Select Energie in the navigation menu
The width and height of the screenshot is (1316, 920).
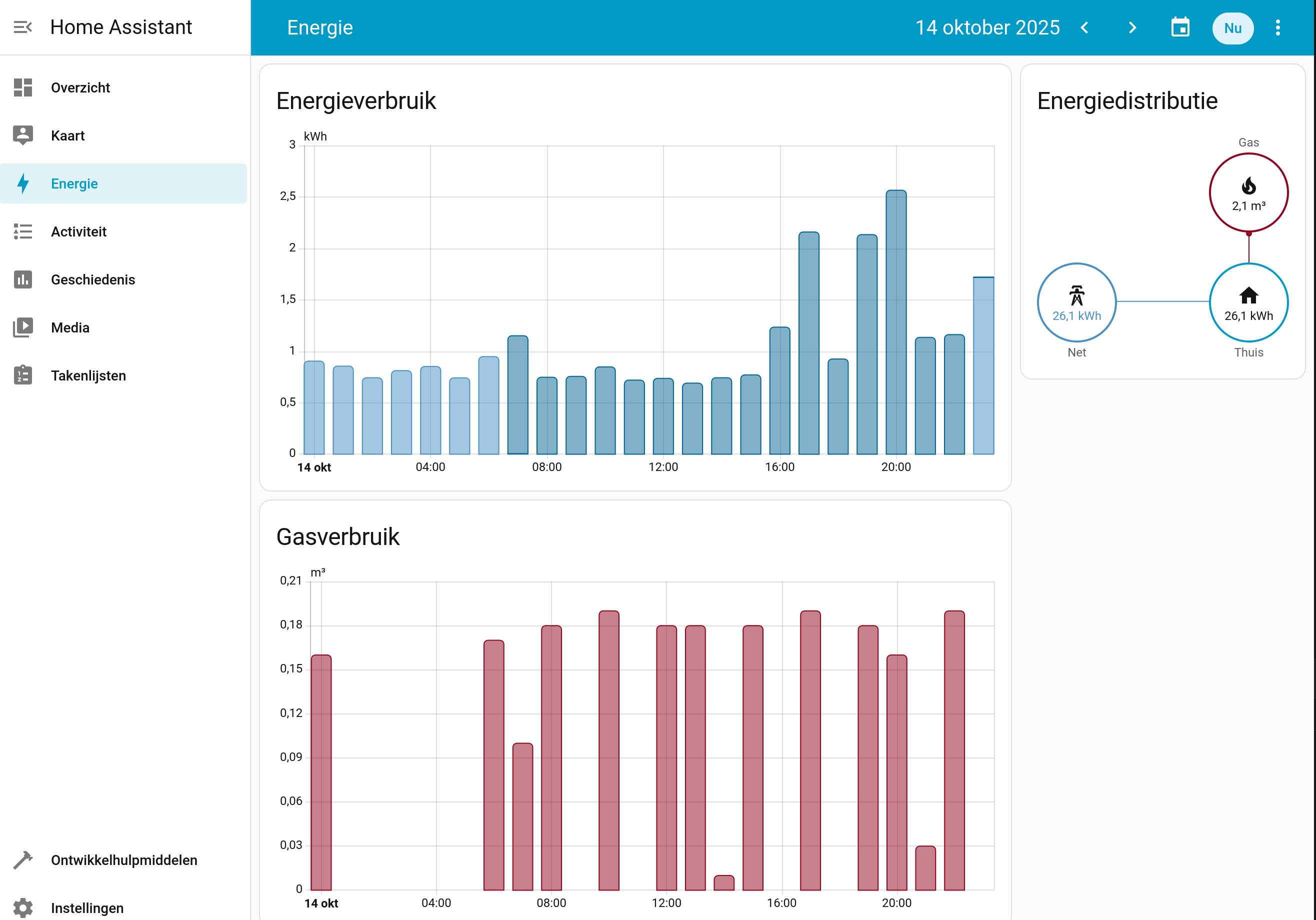[x=74, y=183]
